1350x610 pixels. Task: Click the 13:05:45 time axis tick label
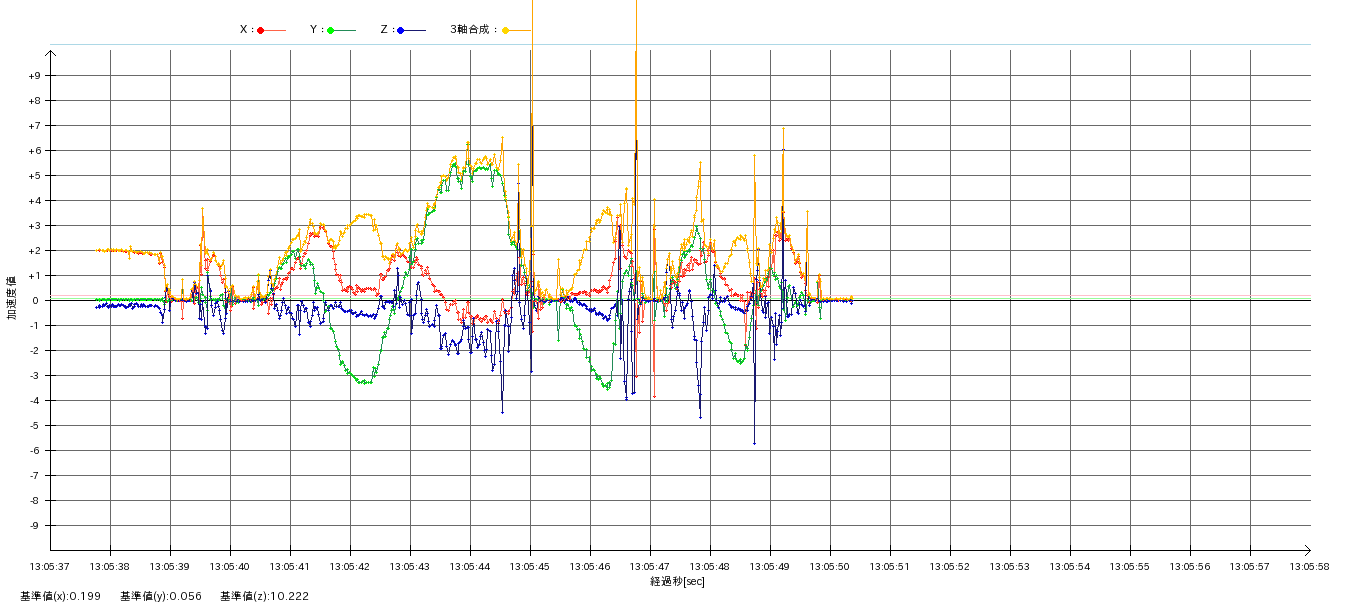(x=530, y=567)
